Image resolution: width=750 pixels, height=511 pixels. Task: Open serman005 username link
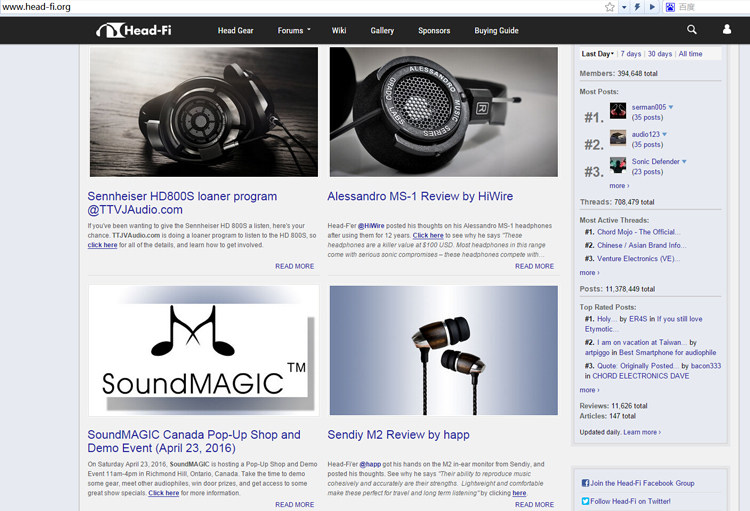pyautogui.click(x=649, y=107)
